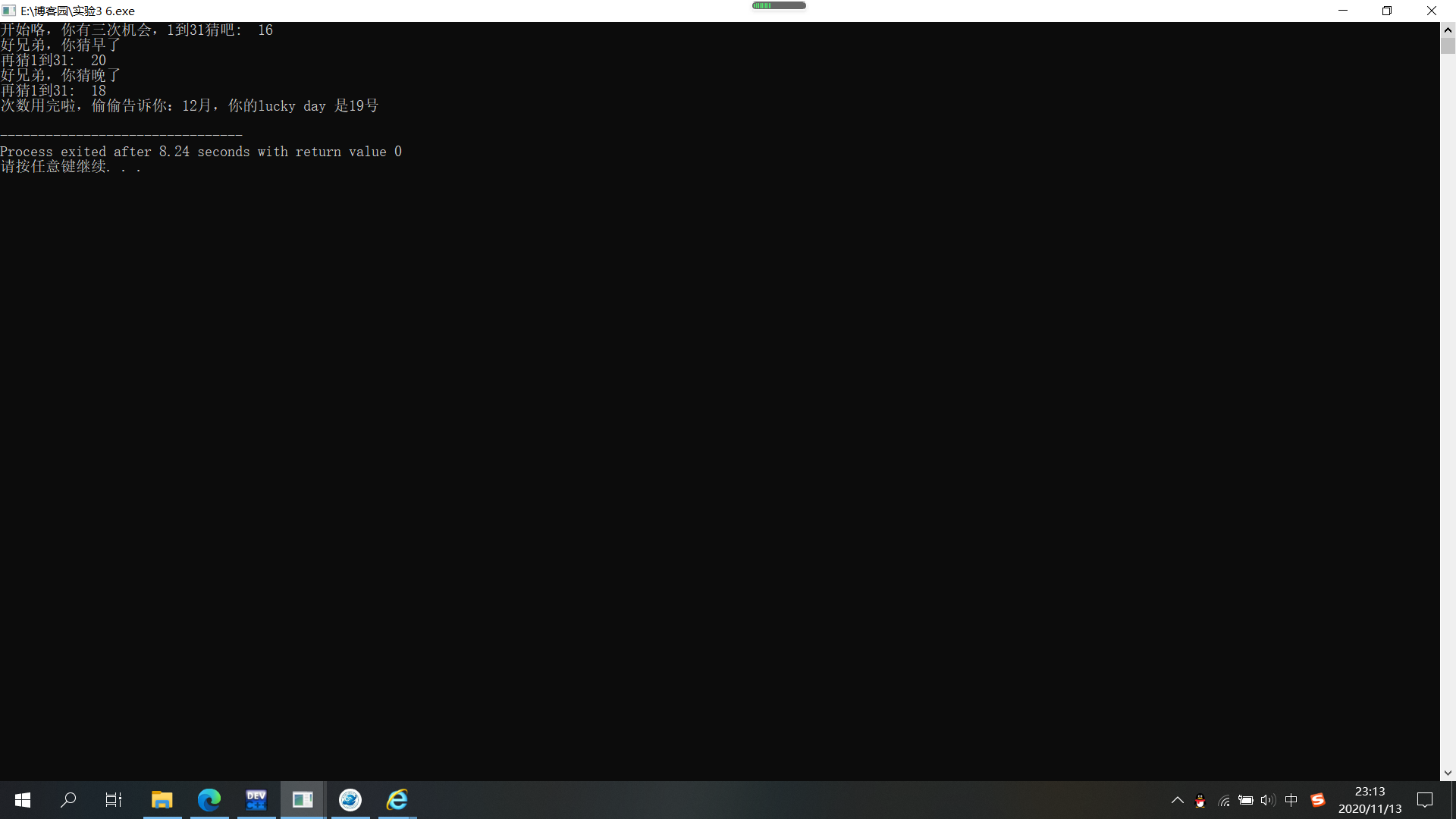Click the console scrollbar down arrow

click(1448, 773)
